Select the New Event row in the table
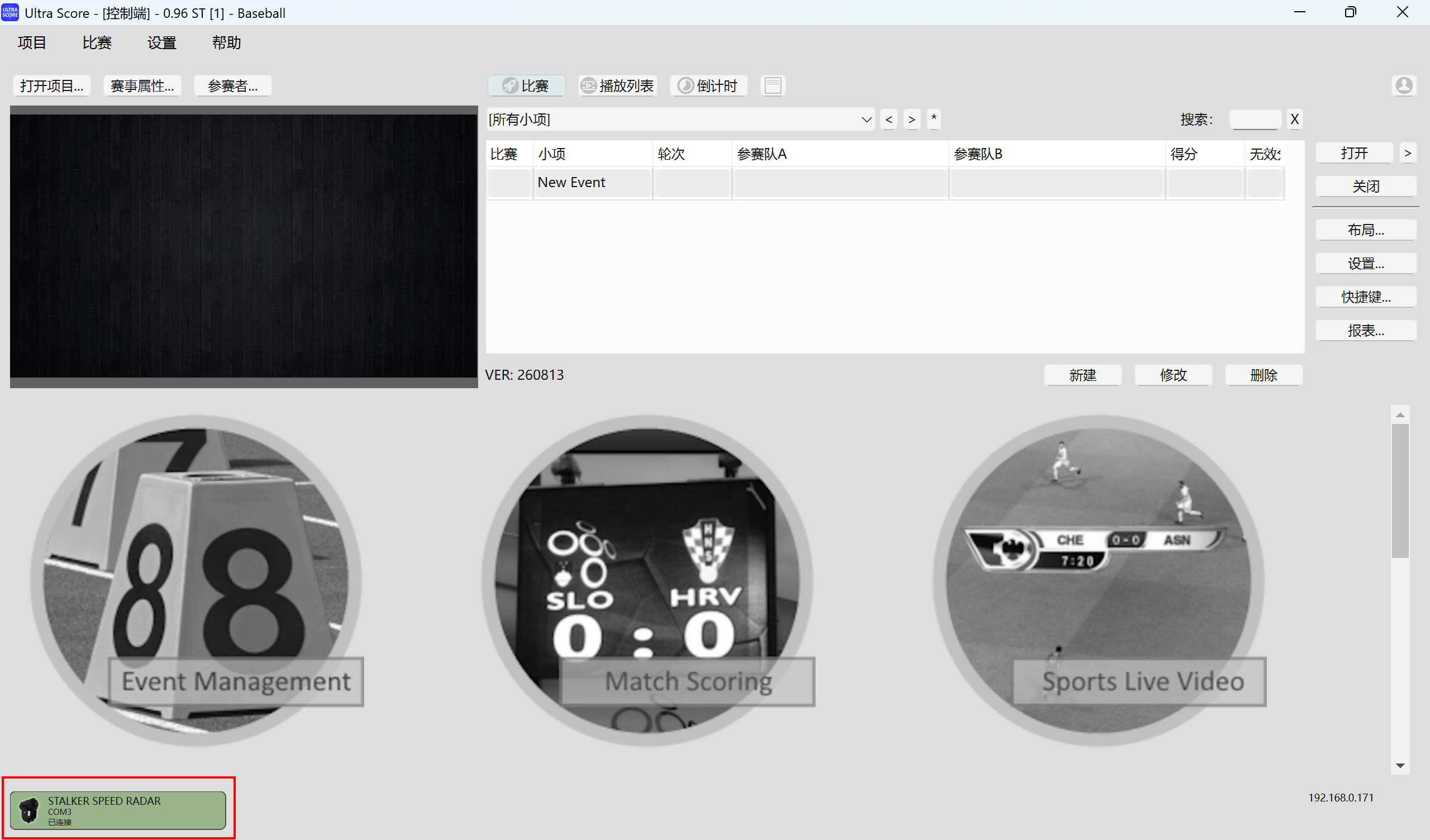The width and height of the screenshot is (1430, 840). coord(885,182)
